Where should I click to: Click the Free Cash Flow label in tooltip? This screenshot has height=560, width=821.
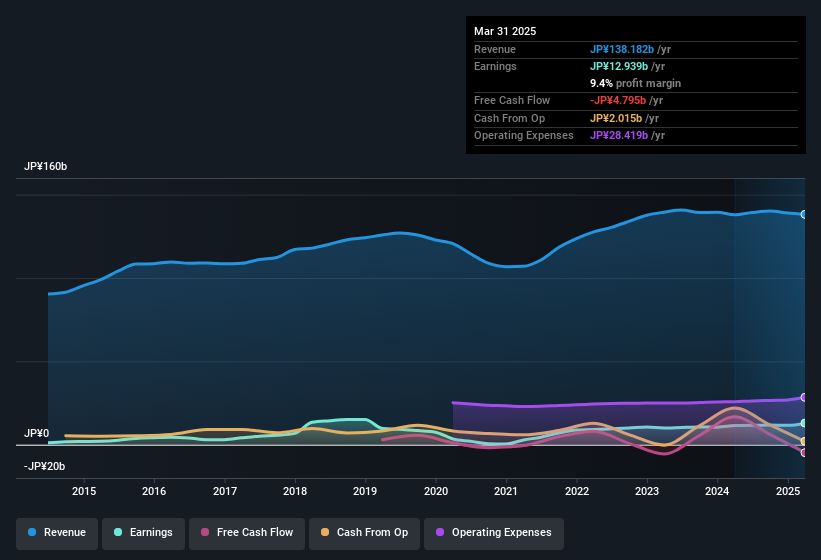(x=512, y=100)
